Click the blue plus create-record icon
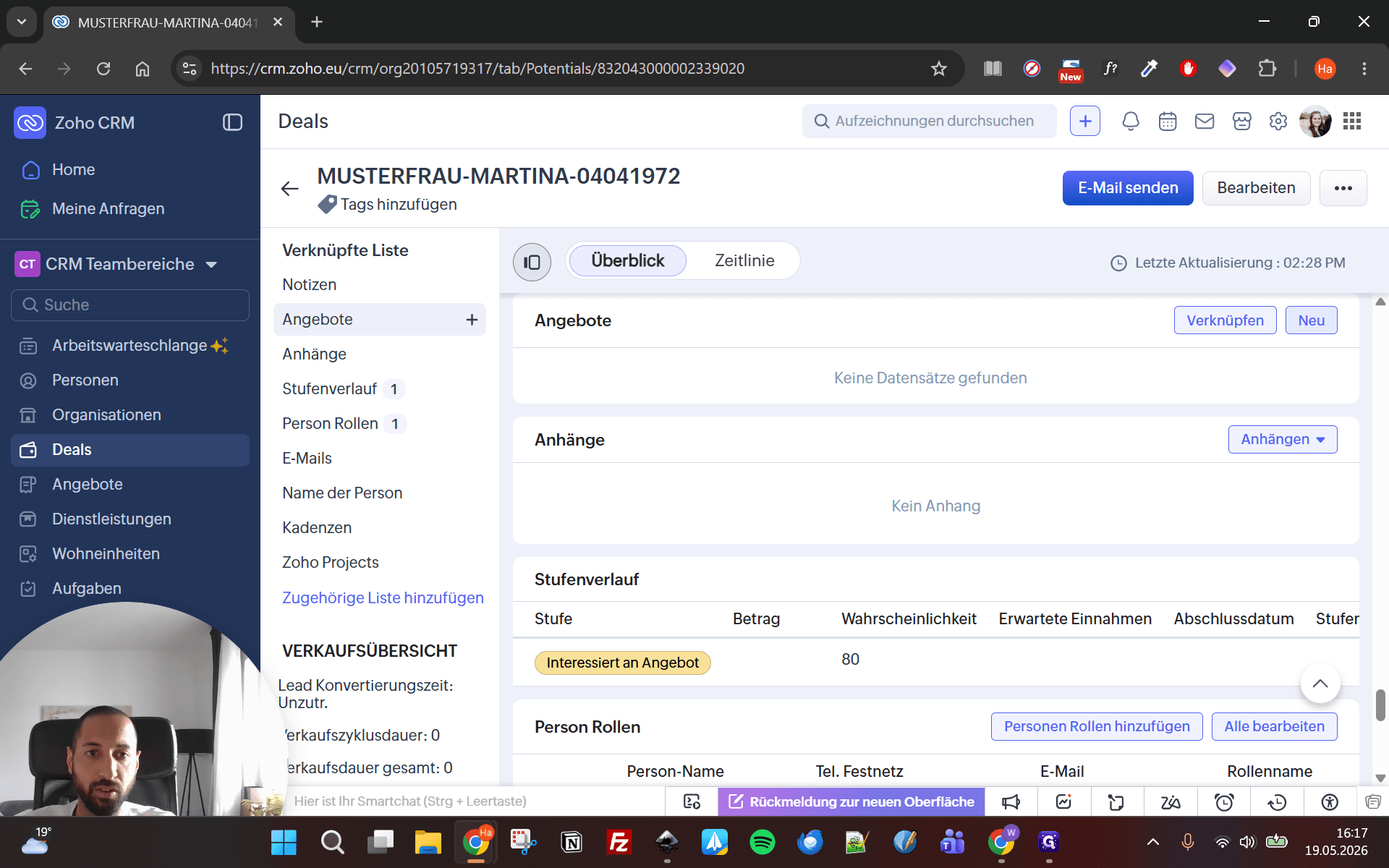1389x868 pixels. 1085,122
